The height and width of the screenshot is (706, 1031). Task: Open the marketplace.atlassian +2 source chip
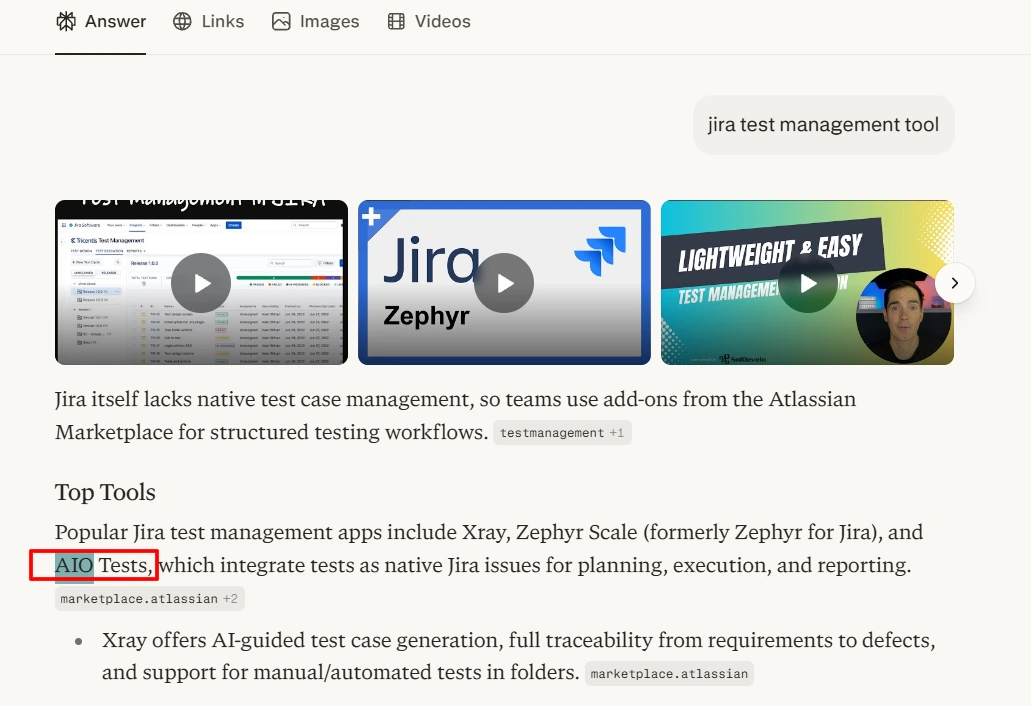pyautogui.click(x=149, y=599)
